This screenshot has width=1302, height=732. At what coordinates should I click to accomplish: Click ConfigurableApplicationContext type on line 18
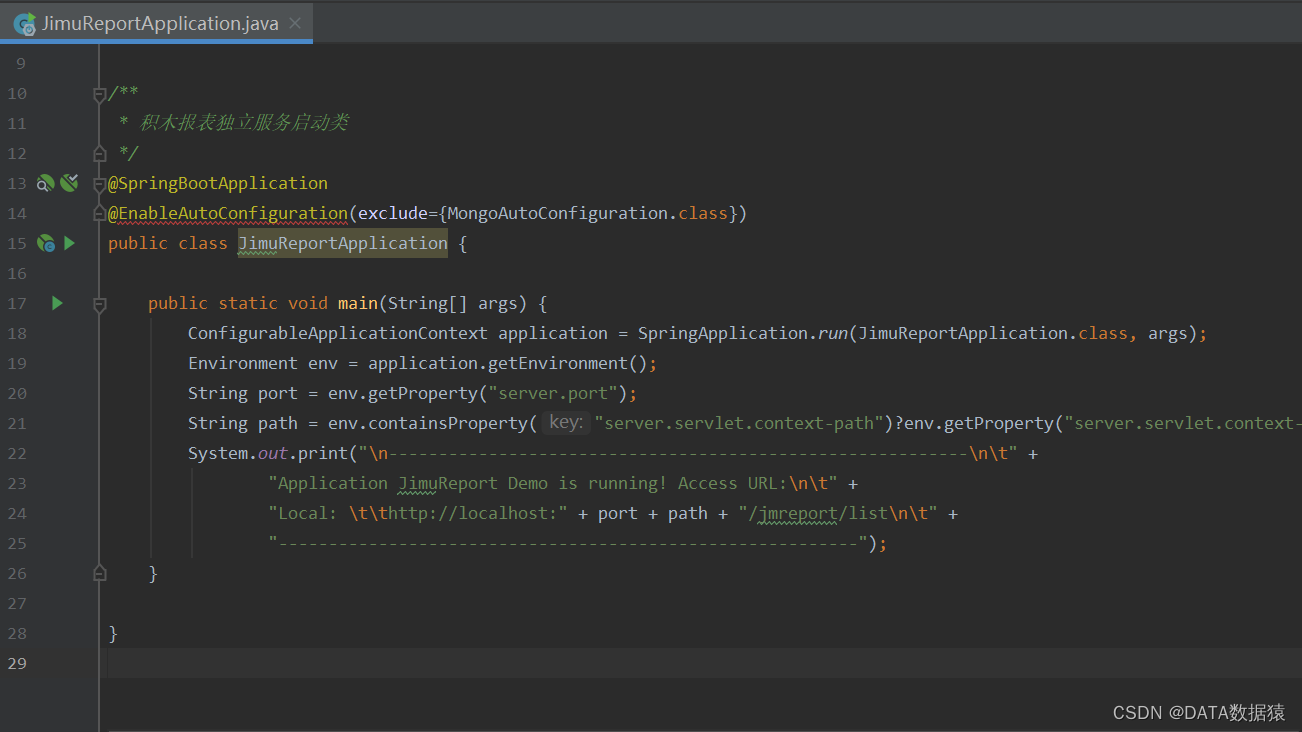pos(338,333)
